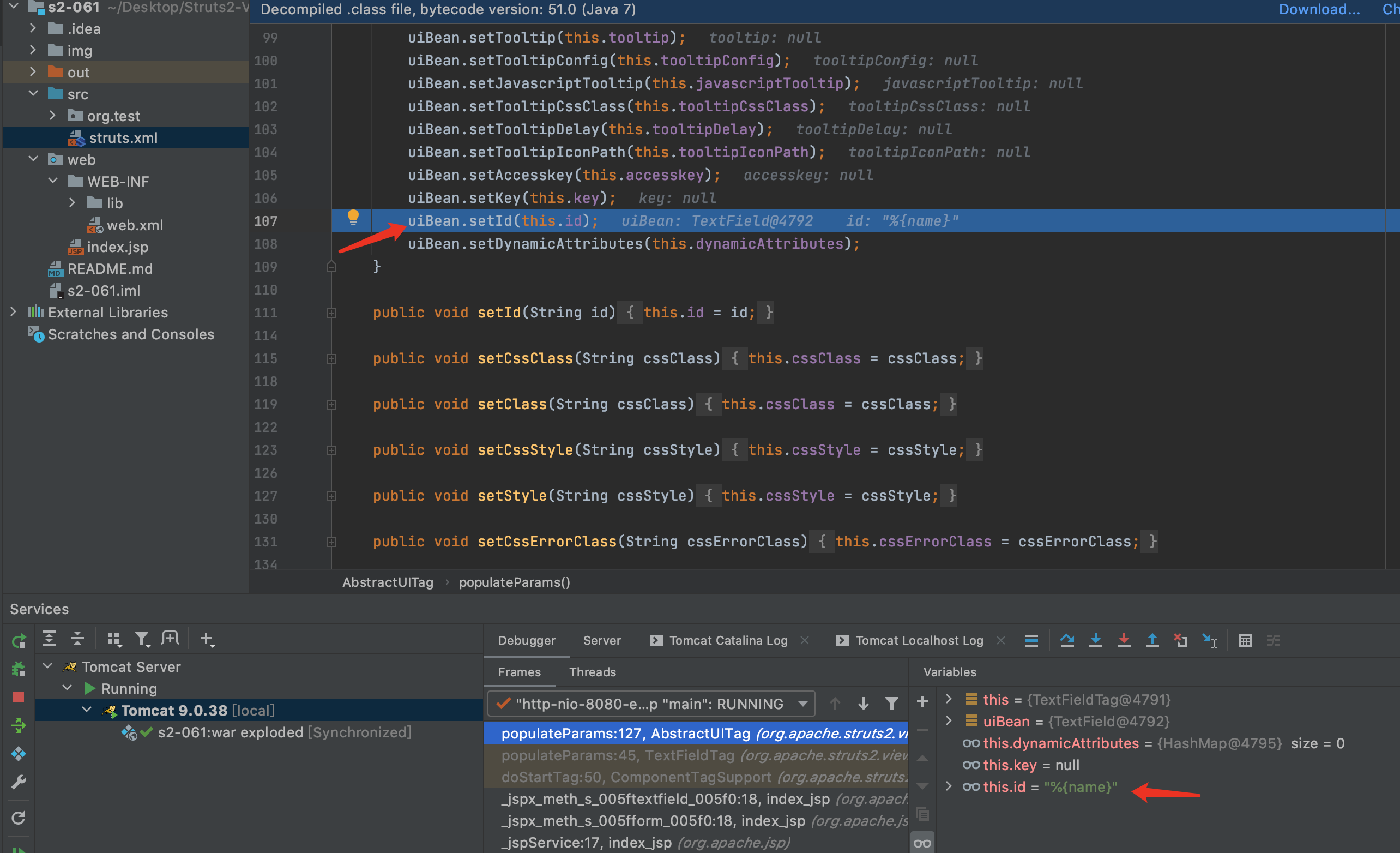
Task: Click the Update application green arrows icon
Action: pos(19,725)
